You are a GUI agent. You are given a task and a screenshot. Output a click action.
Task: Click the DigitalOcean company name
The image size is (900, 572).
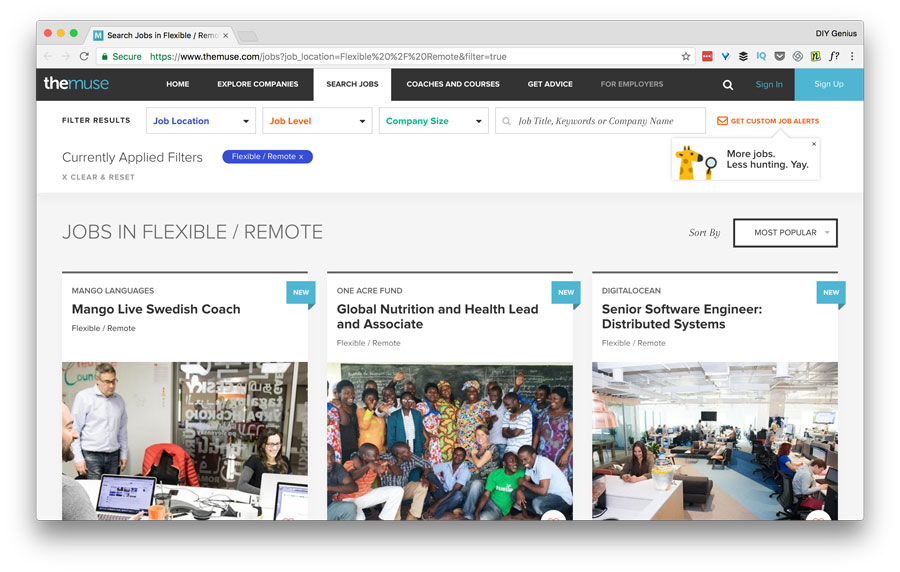click(631, 291)
